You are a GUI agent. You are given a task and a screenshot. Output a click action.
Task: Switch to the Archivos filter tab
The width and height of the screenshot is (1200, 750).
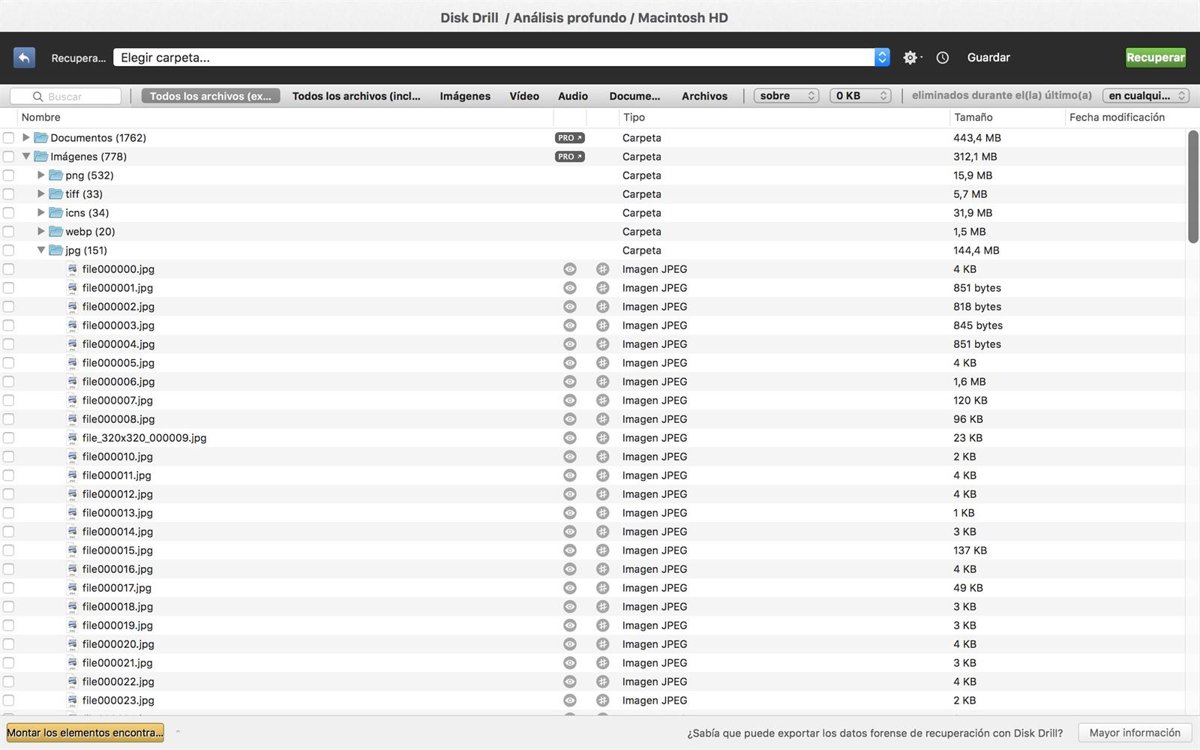(x=705, y=96)
